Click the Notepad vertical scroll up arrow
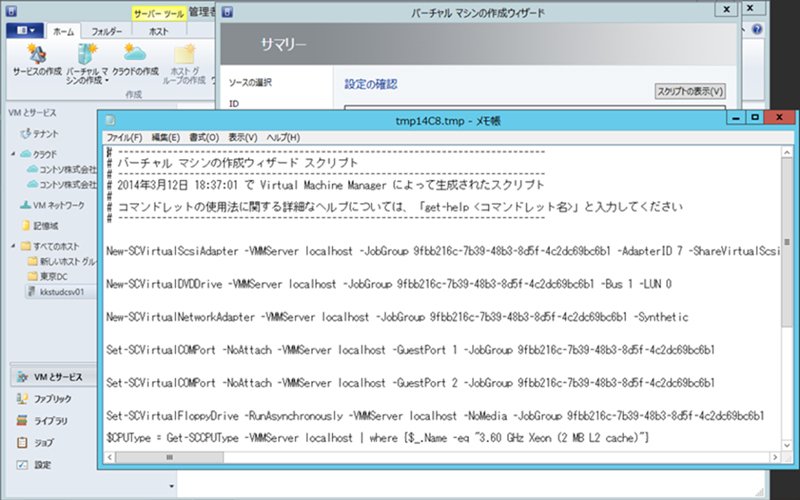The image size is (800, 500). coord(786,151)
